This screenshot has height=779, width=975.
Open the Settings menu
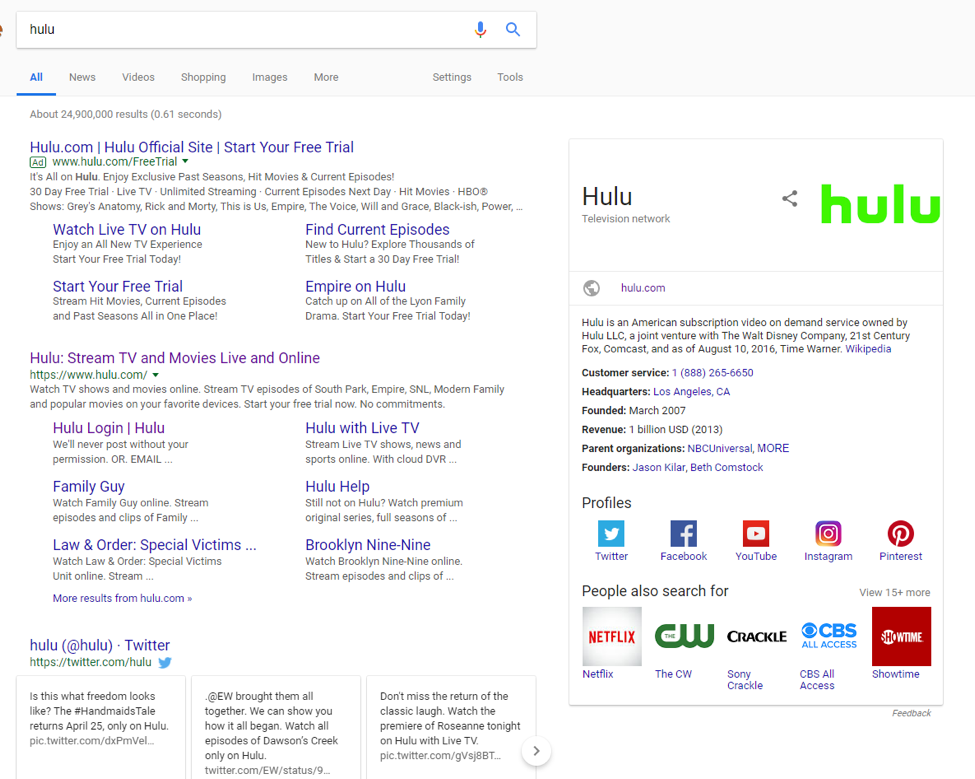(x=451, y=77)
